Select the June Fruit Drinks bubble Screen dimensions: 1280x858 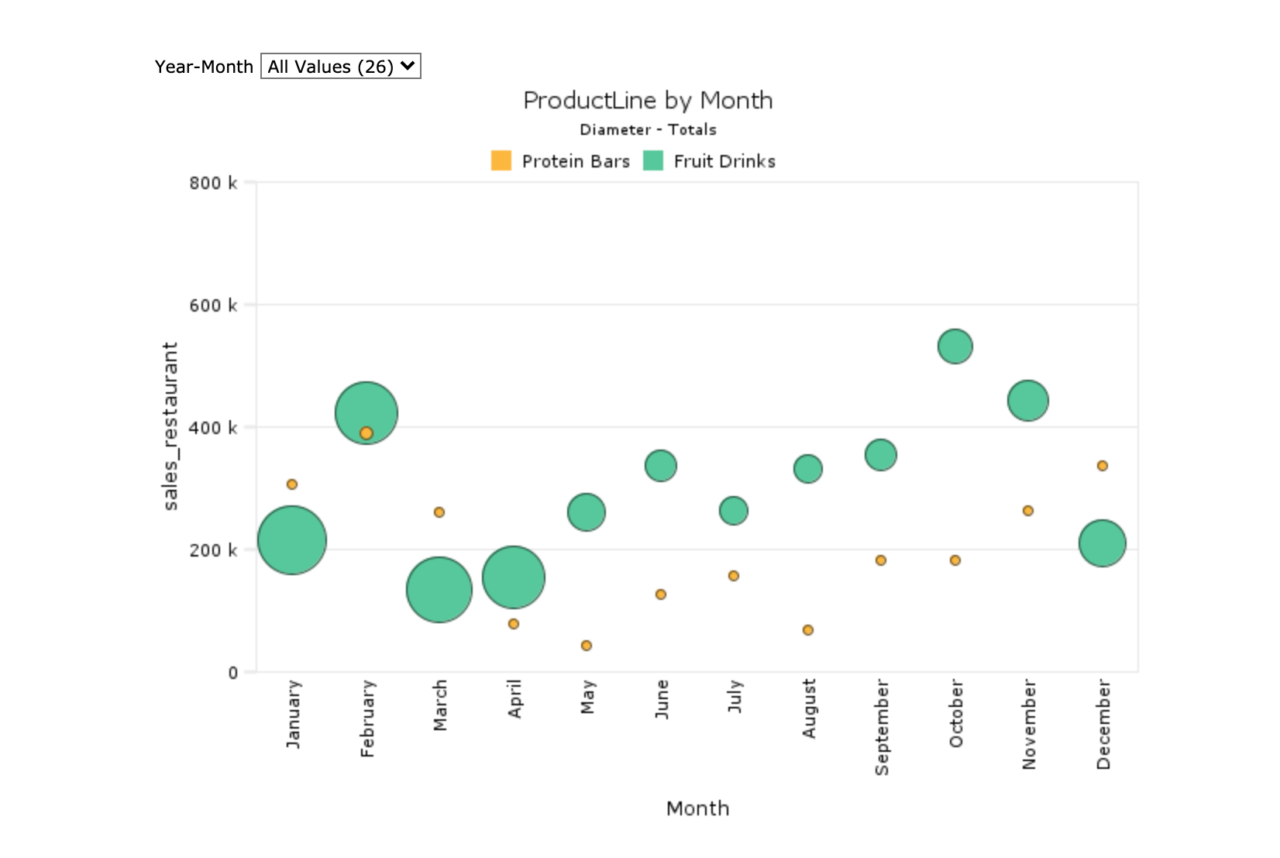660,465
